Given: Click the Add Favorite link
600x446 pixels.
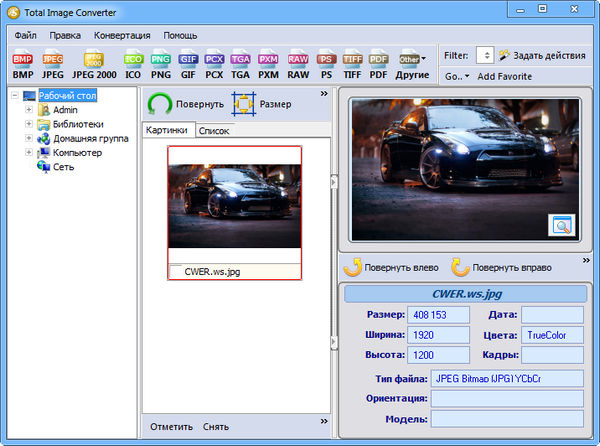Looking at the screenshot, I should point(505,77).
